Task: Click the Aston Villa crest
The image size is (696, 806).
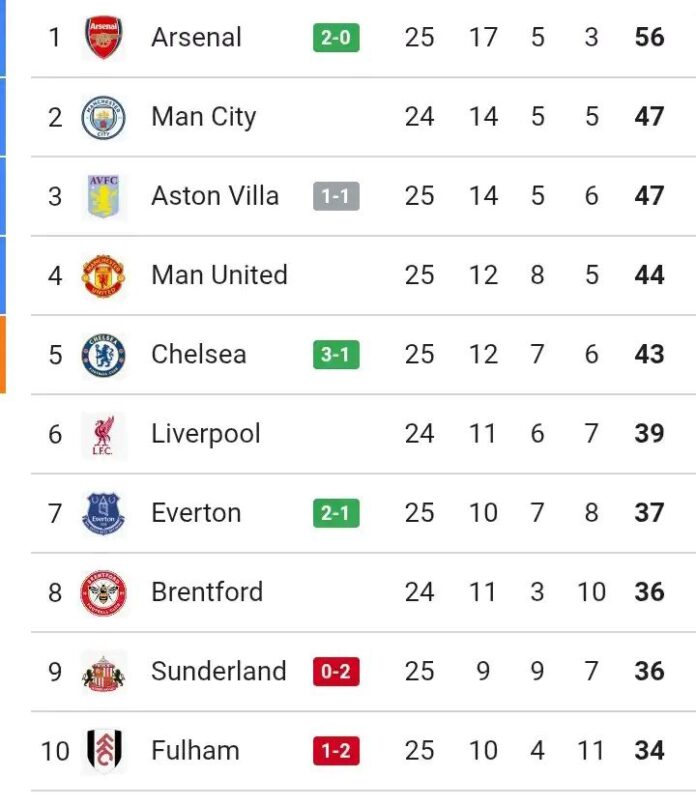Action: tap(100, 196)
